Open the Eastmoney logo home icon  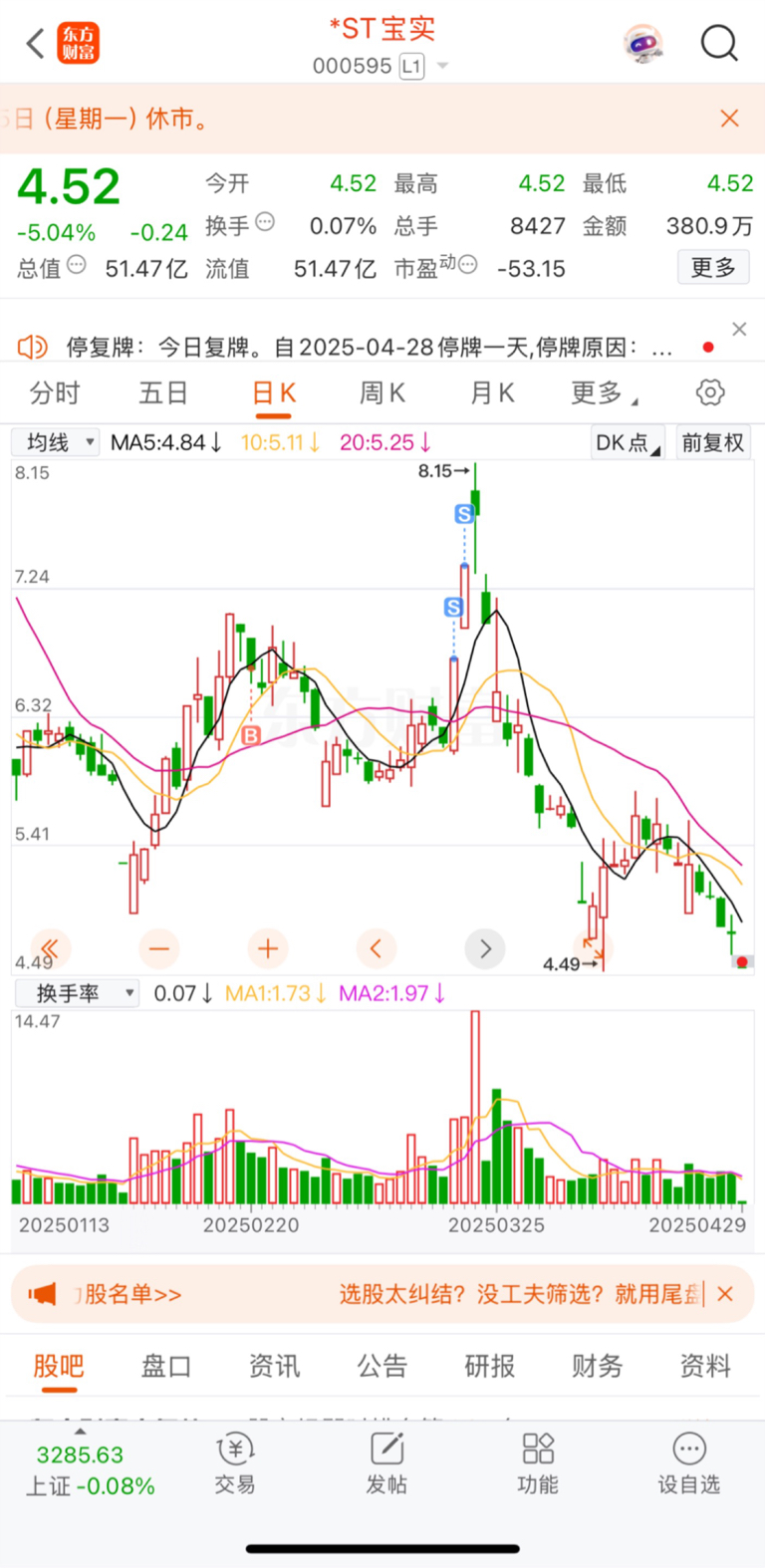[79, 44]
